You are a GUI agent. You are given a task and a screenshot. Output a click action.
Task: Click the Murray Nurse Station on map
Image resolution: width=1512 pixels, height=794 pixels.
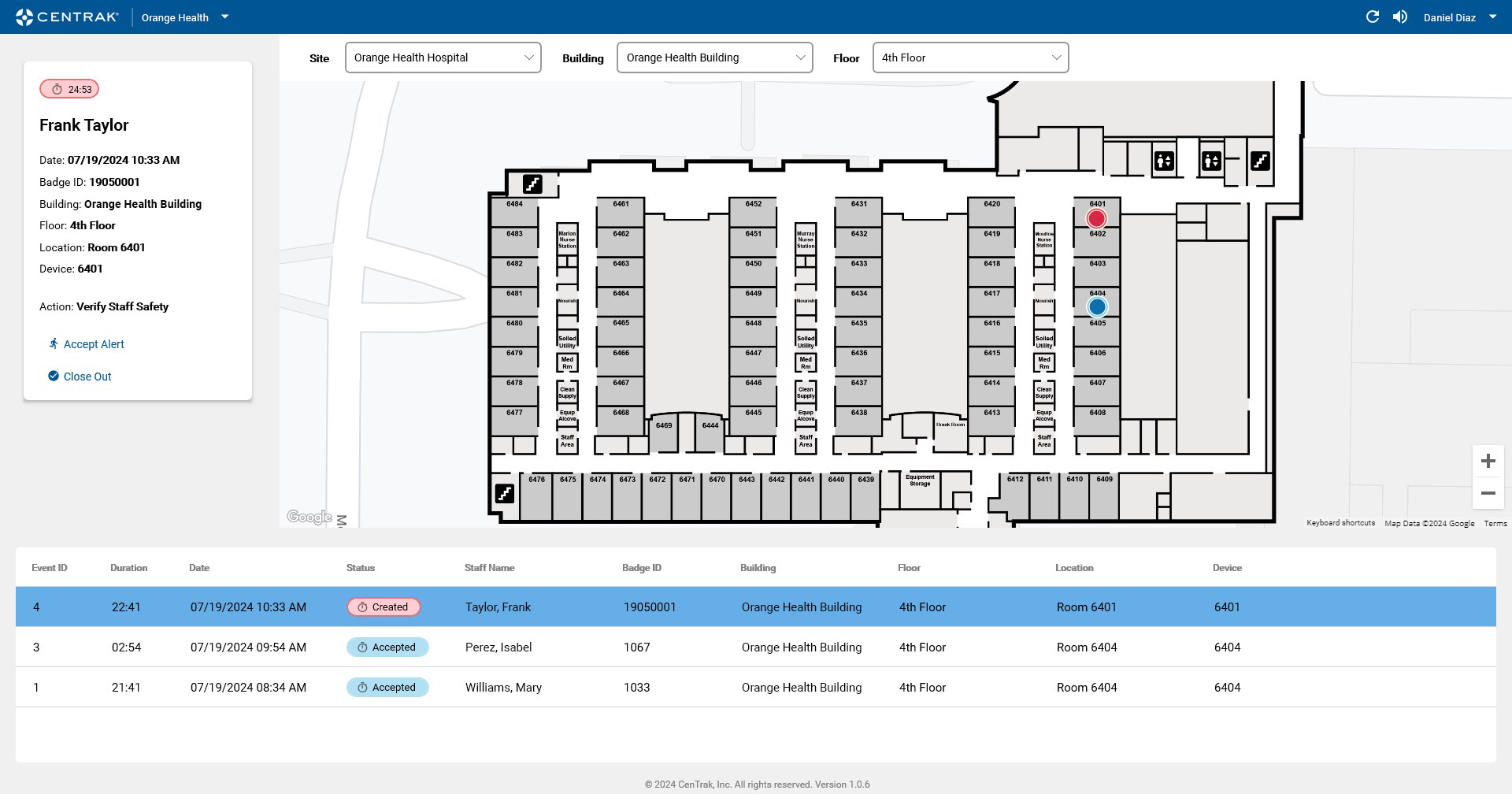pos(806,239)
